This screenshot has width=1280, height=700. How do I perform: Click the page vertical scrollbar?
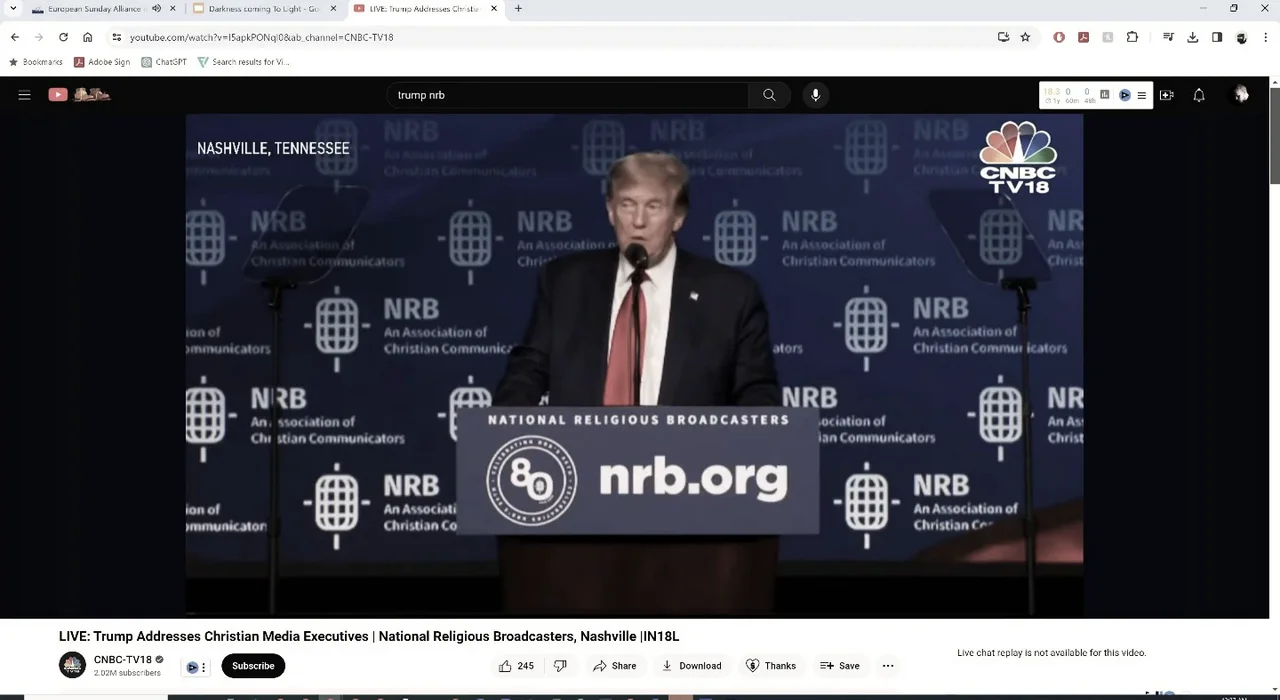pos(1275,136)
